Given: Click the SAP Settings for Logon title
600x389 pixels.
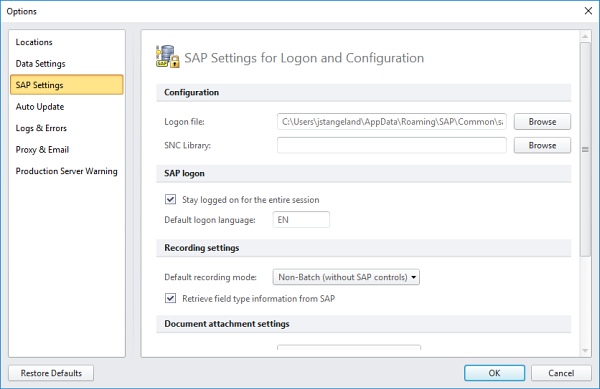Looking at the screenshot, I should tap(304, 58).
